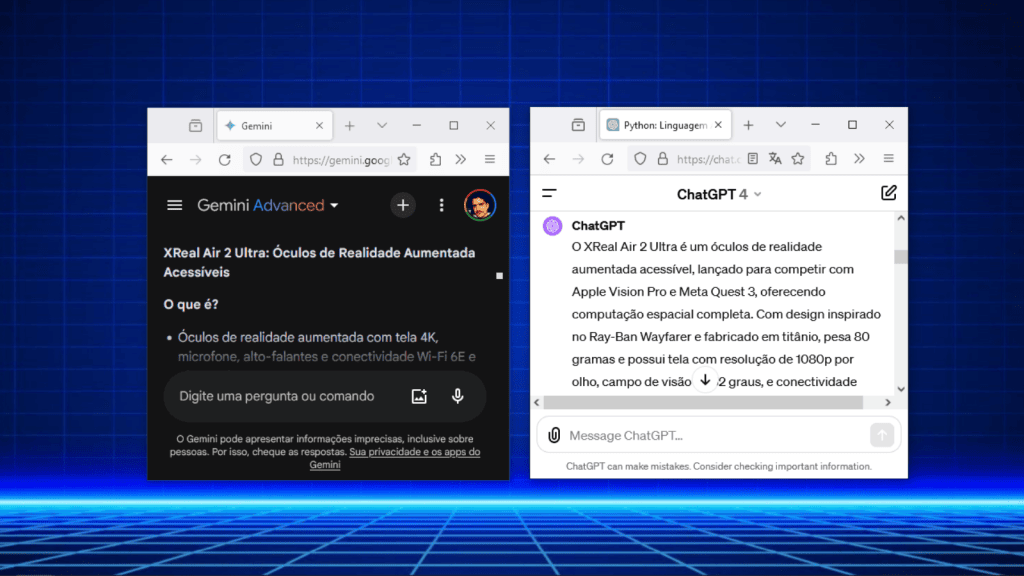This screenshot has width=1024, height=576.
Task: Attach a file using the ChatGPT paperclip
Action: pos(554,435)
